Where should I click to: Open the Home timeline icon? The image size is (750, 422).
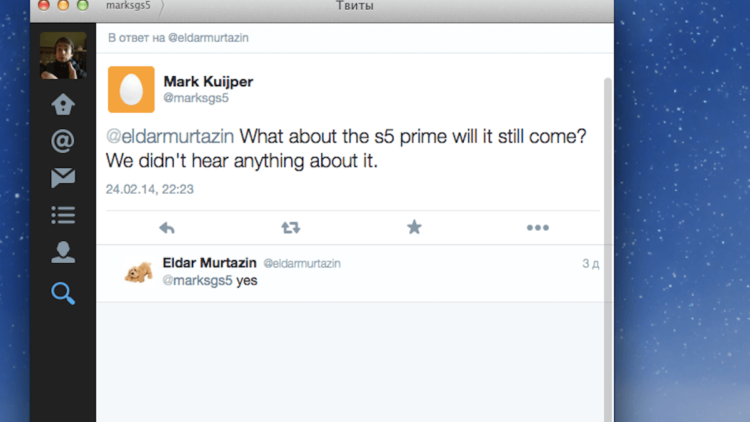(x=63, y=105)
